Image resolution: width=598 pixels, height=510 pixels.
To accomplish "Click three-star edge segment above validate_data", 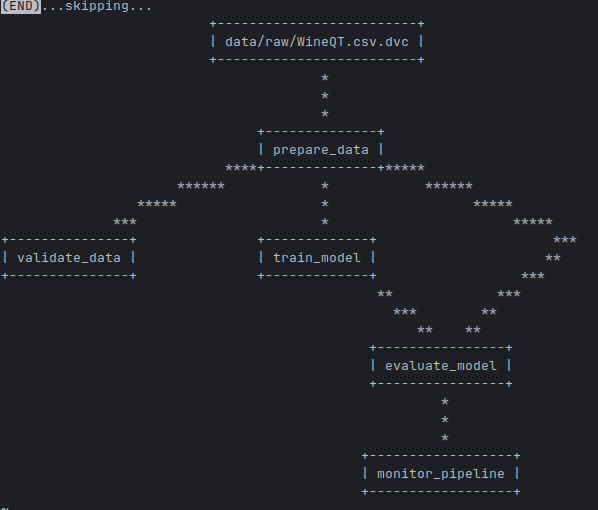I will pos(125,222).
